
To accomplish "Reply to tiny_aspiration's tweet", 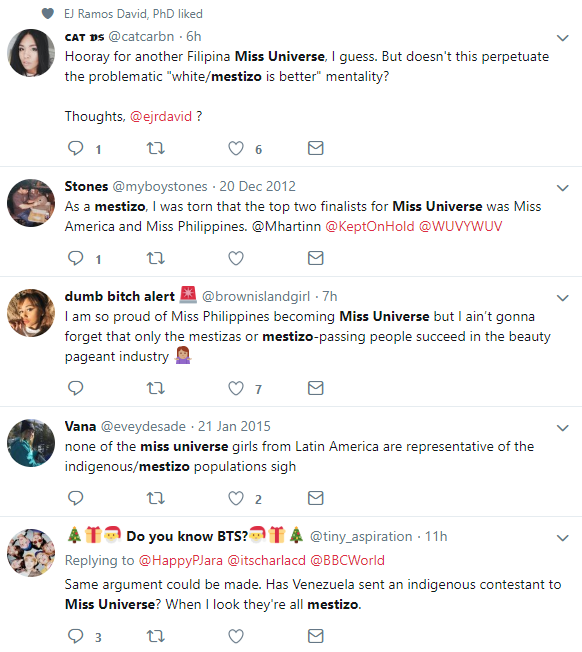I will click(76, 636).
